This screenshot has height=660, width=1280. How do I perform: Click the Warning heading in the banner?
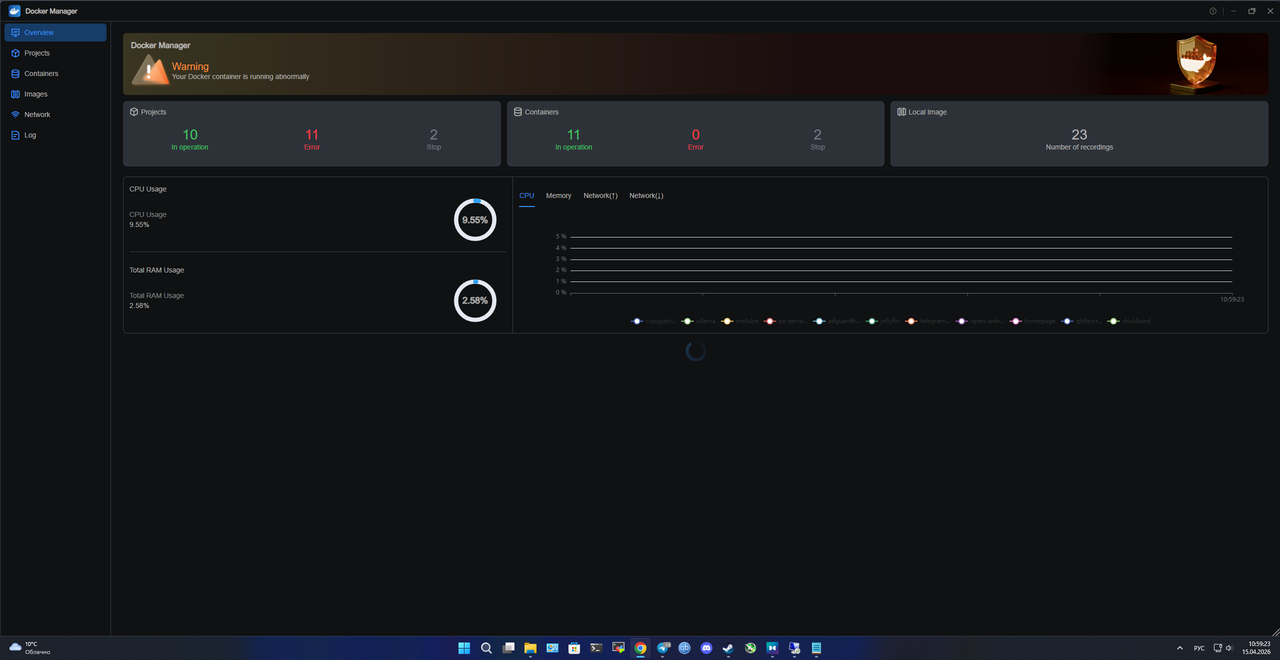190,66
